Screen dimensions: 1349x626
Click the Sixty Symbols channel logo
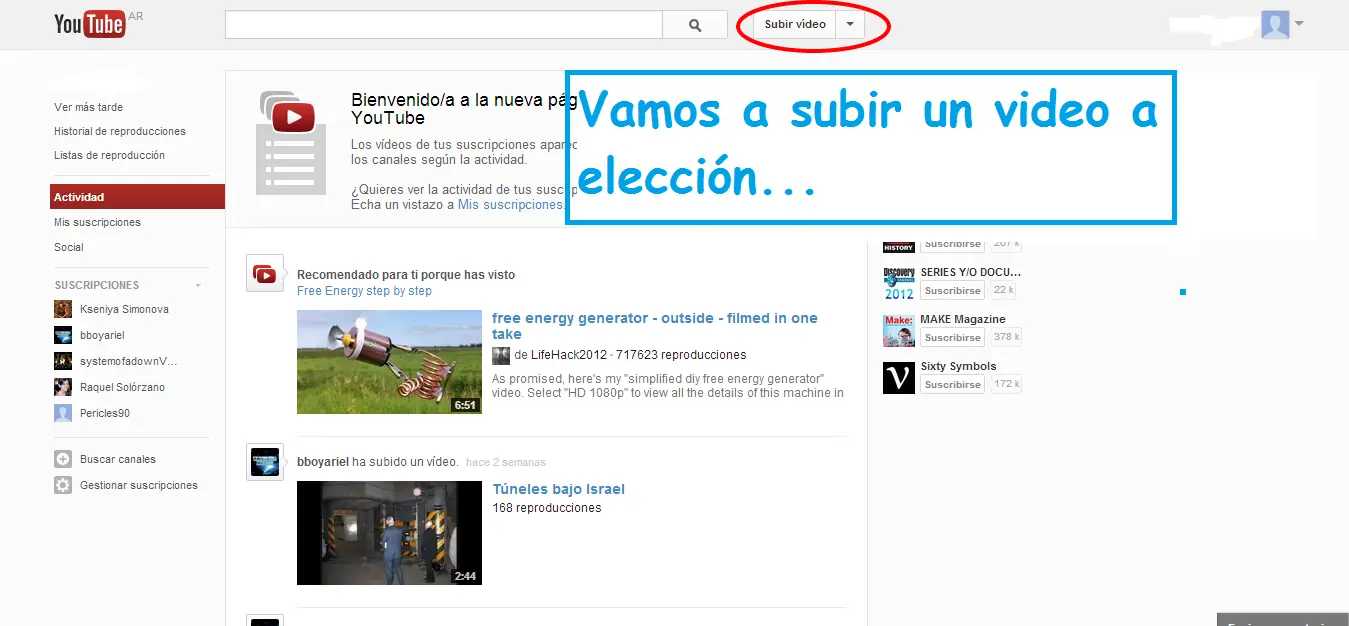click(x=899, y=377)
